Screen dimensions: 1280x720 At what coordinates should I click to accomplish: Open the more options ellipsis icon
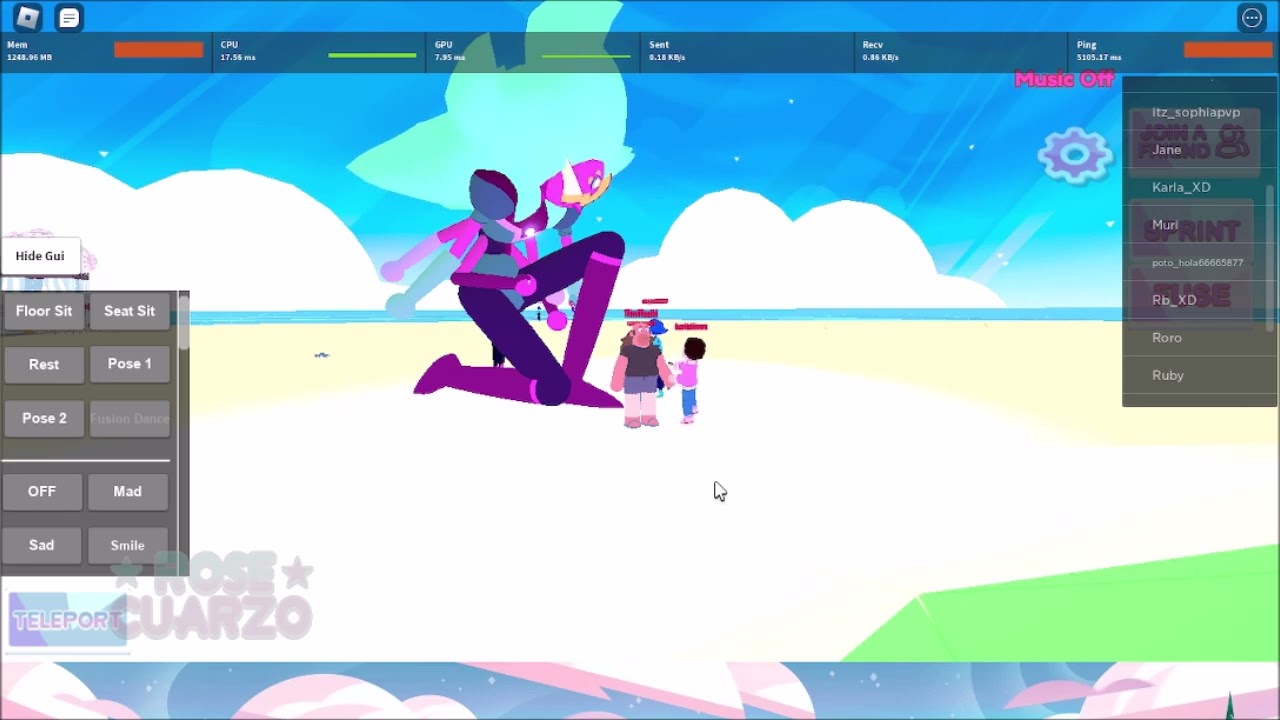coord(1252,17)
